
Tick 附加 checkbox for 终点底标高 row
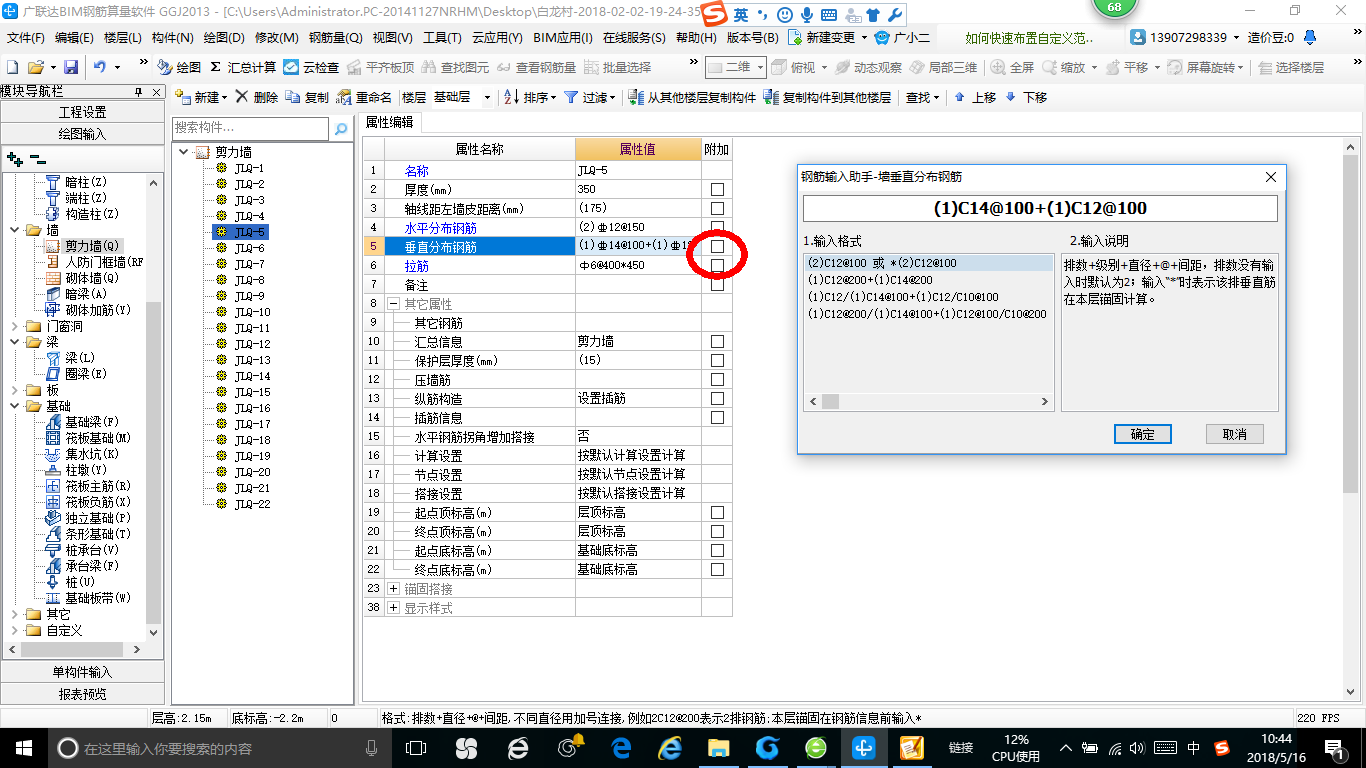pos(717,569)
